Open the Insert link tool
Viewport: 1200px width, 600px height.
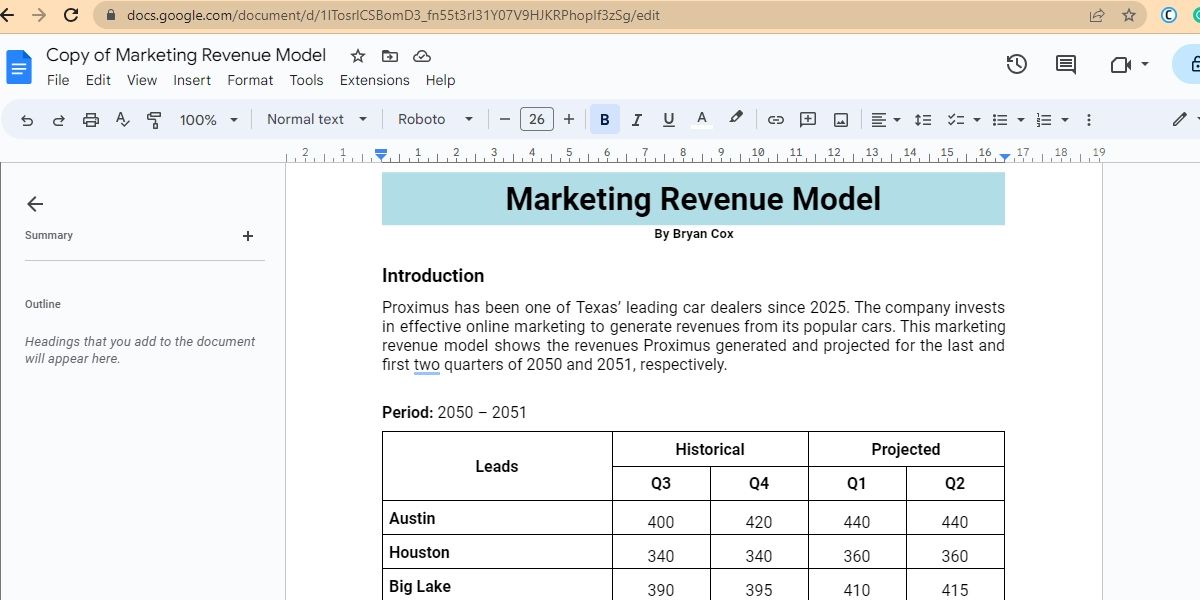pos(775,120)
